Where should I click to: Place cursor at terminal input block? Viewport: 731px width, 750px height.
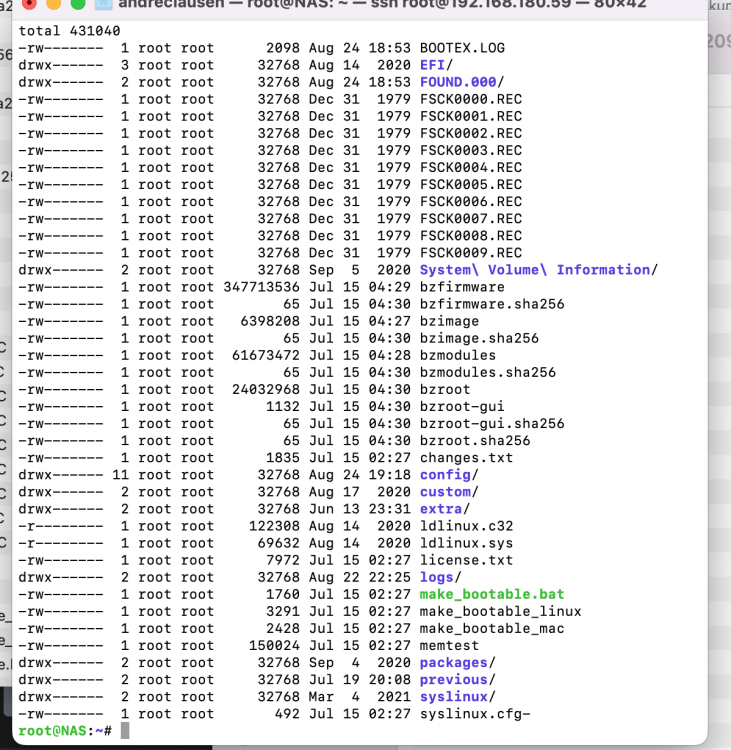[x=125, y=731]
